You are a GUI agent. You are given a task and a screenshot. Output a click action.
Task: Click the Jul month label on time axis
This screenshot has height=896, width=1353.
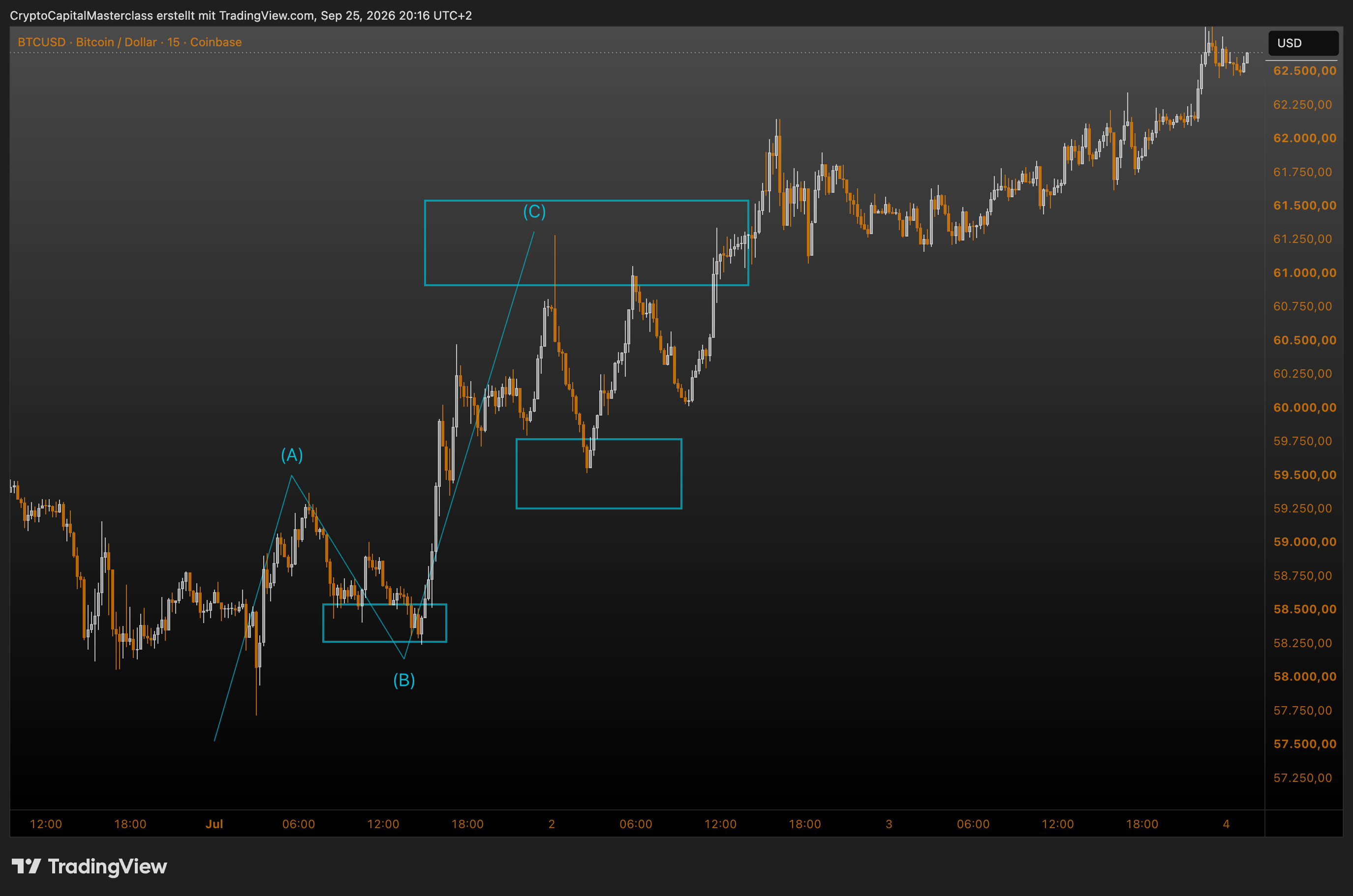[x=215, y=824]
